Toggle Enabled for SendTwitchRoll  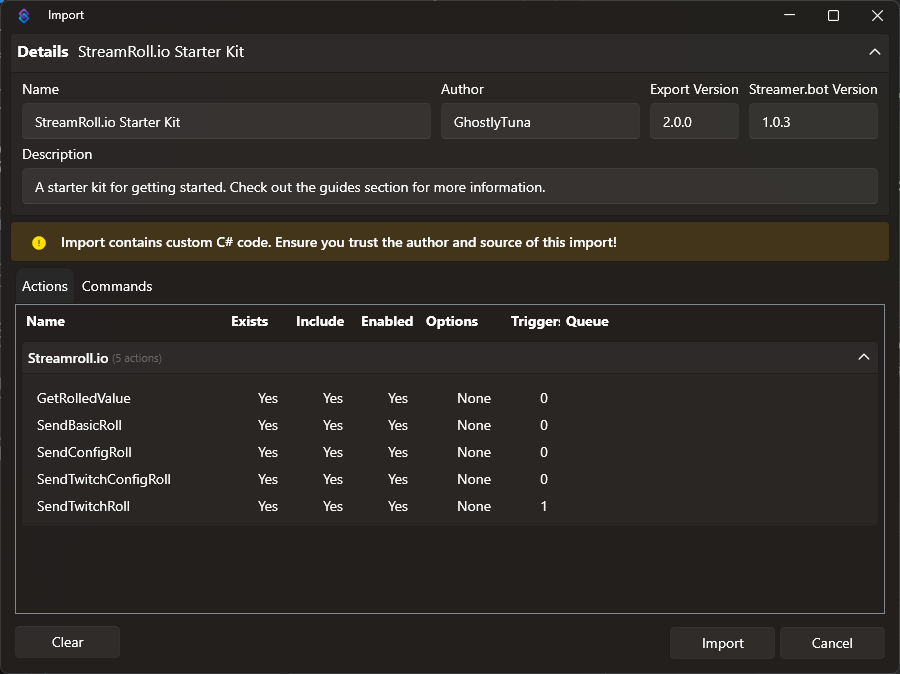tap(397, 506)
